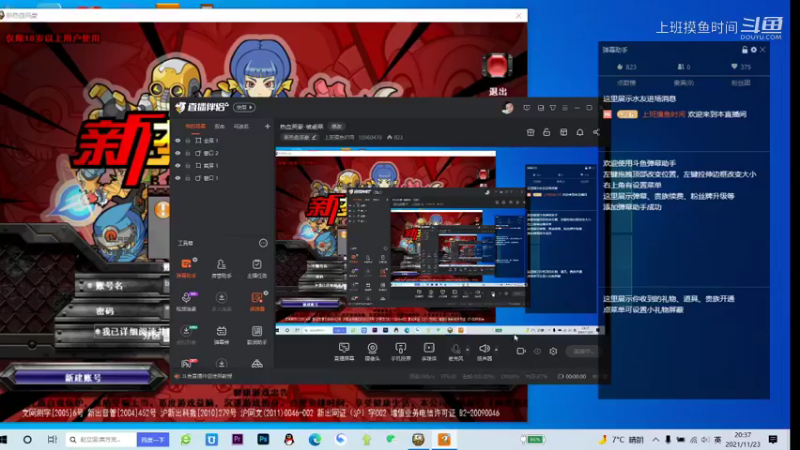Open the toolbox more options circle icon

tap(263, 243)
